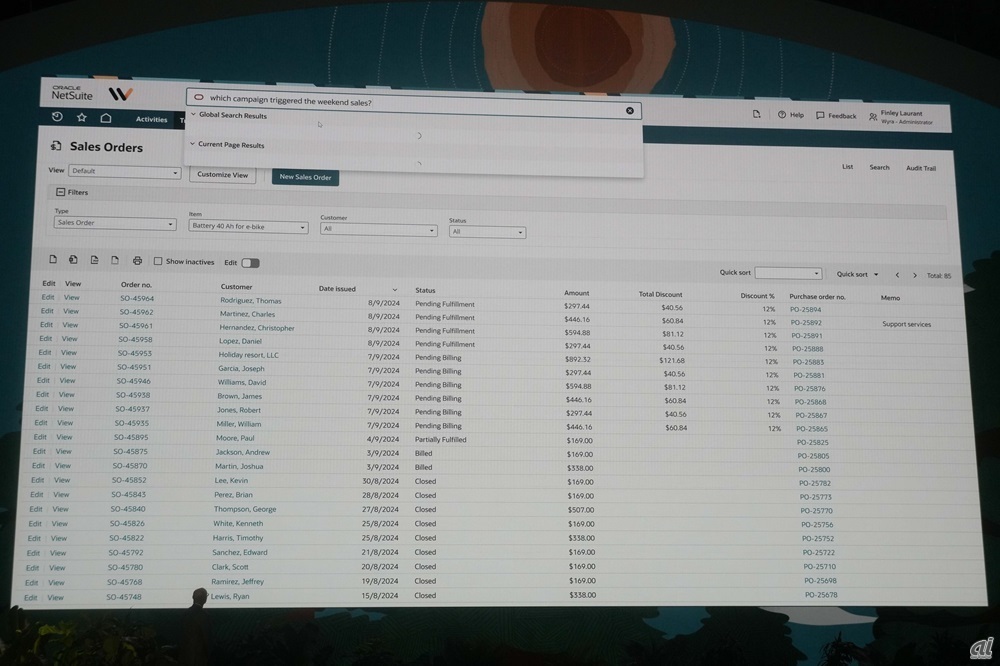The image size is (1000, 666).
Task: Click the Status column header
Action: (425, 290)
